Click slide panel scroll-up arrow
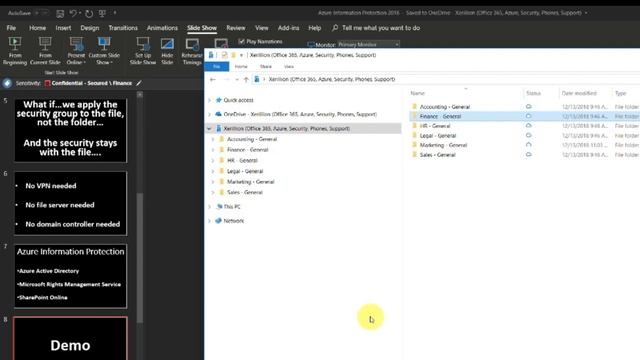640x360 pixels. coord(140,94)
